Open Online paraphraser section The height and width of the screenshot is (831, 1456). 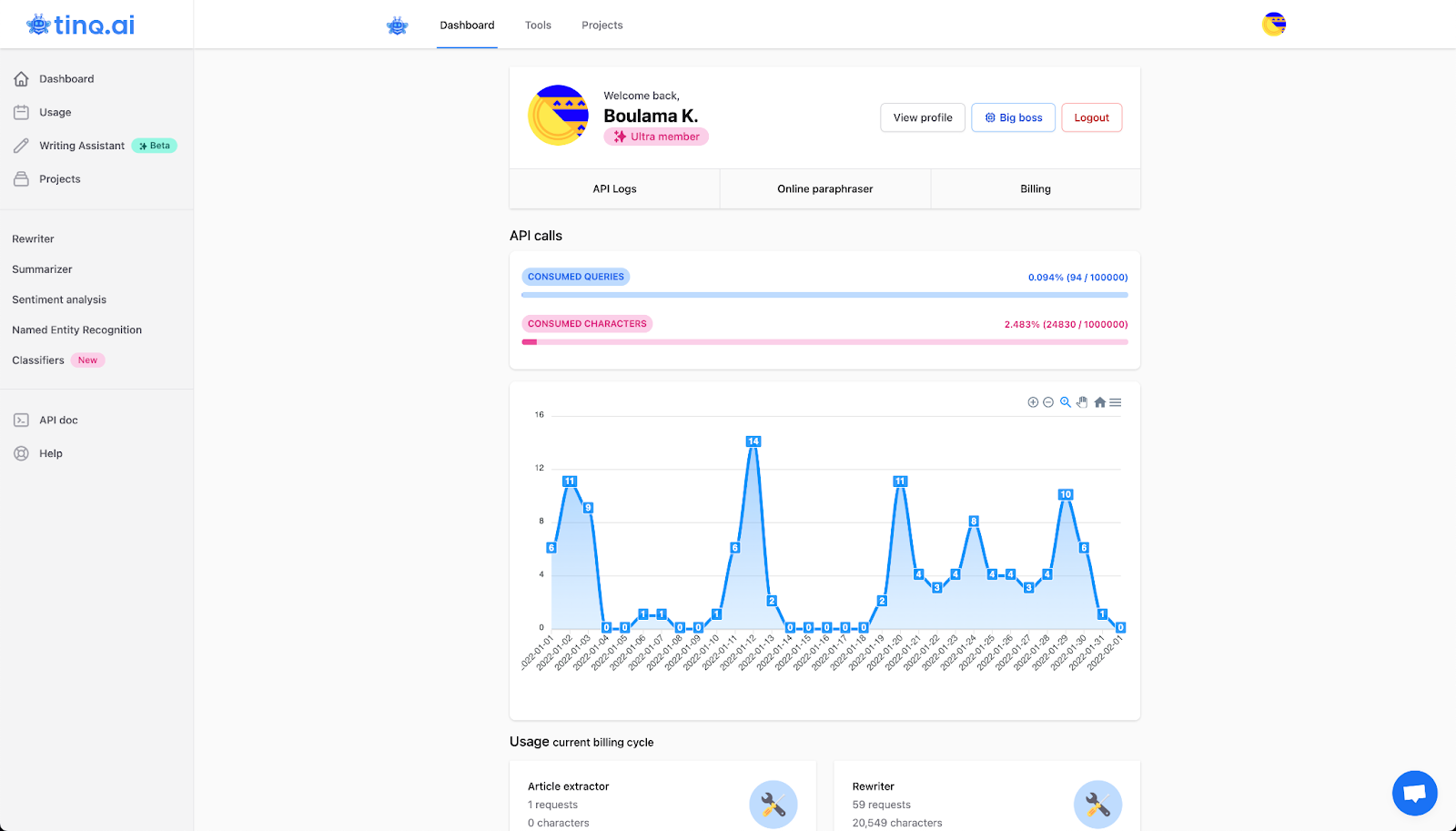click(x=825, y=188)
